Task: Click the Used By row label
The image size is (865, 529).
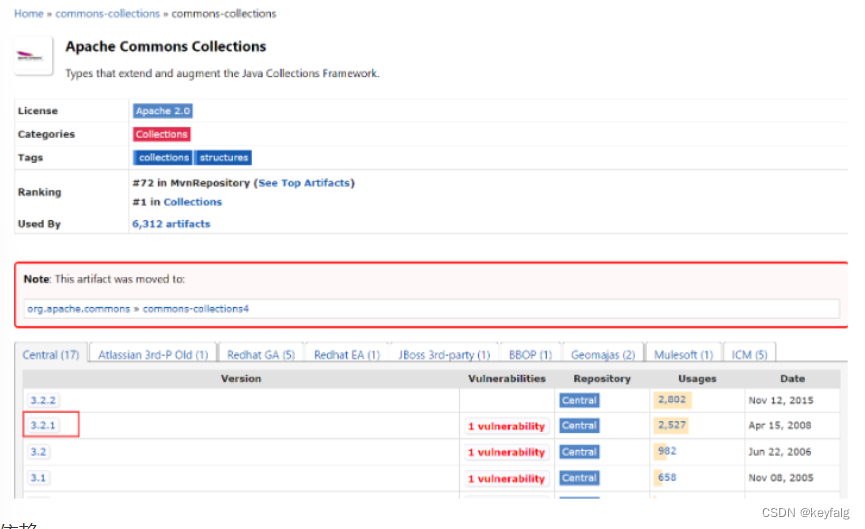Action: [39, 224]
